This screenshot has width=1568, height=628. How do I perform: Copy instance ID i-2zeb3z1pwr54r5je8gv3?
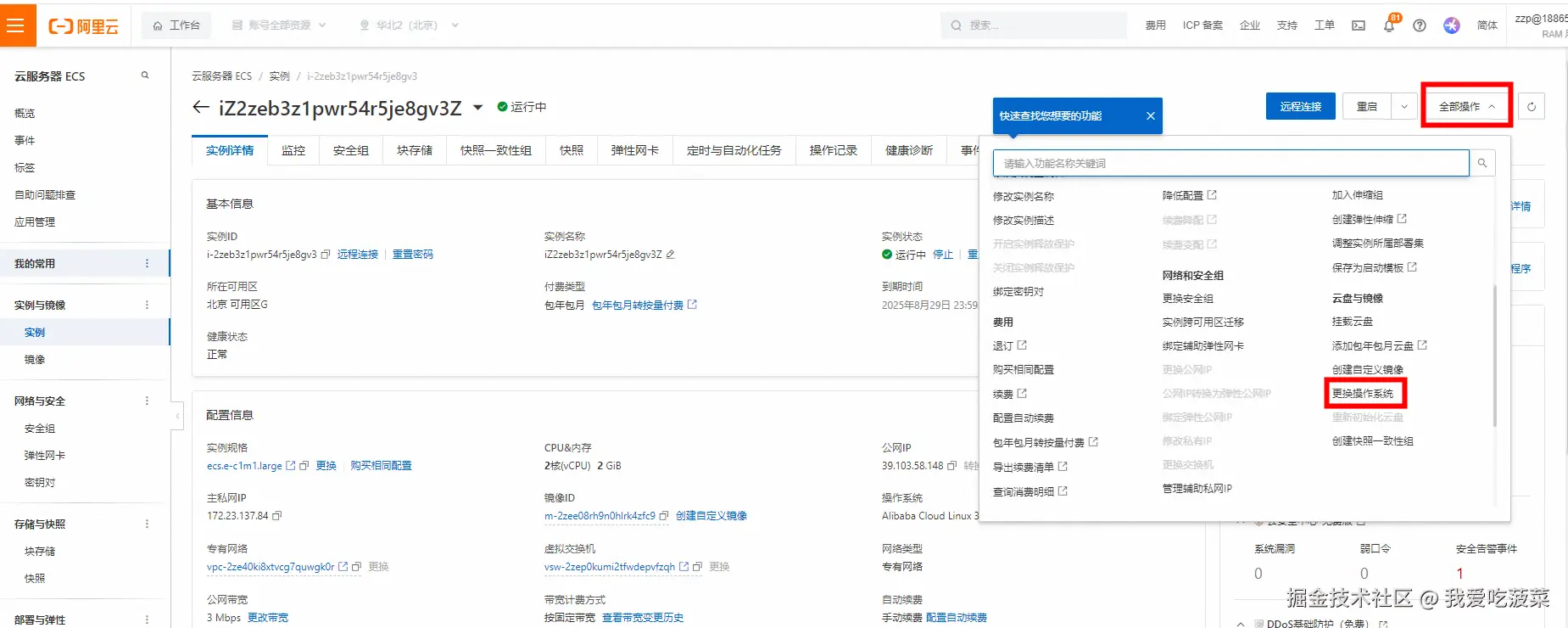326,255
